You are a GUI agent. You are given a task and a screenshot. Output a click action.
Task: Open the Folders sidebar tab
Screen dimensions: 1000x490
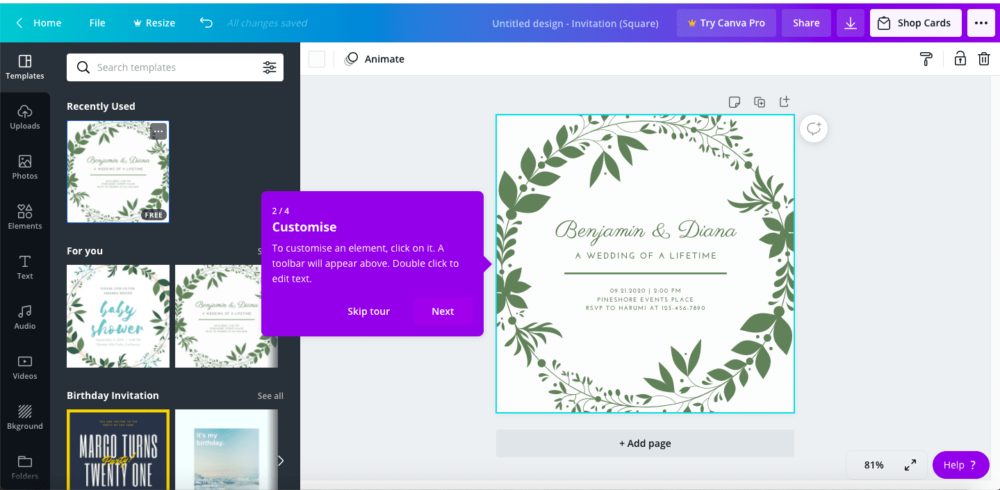[x=25, y=468]
